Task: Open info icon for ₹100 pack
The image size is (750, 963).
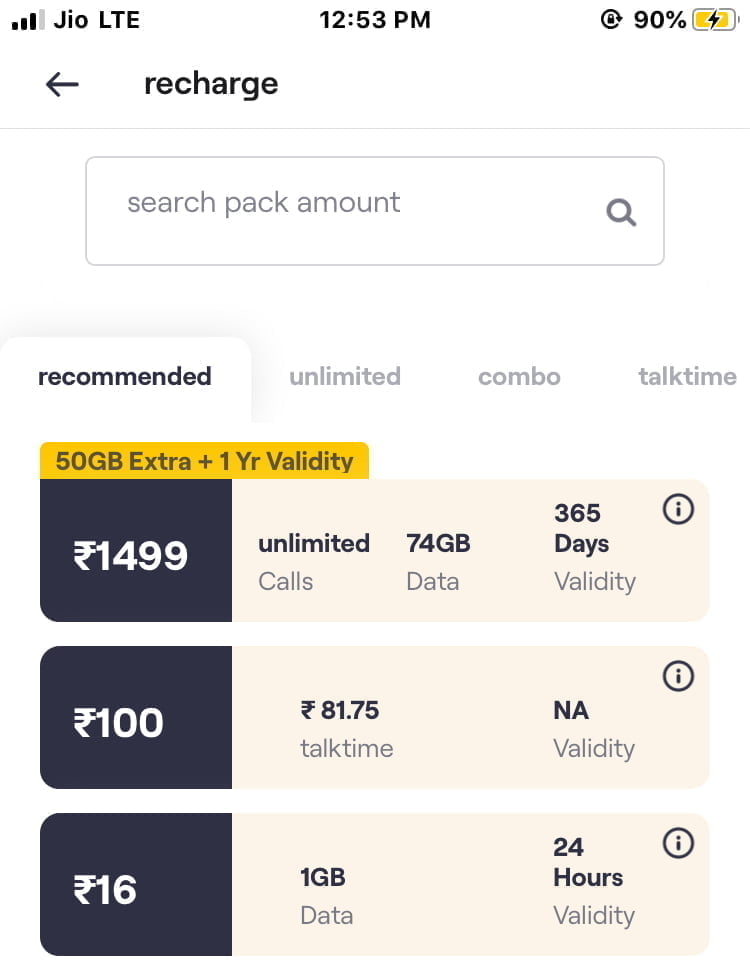Action: (x=678, y=676)
